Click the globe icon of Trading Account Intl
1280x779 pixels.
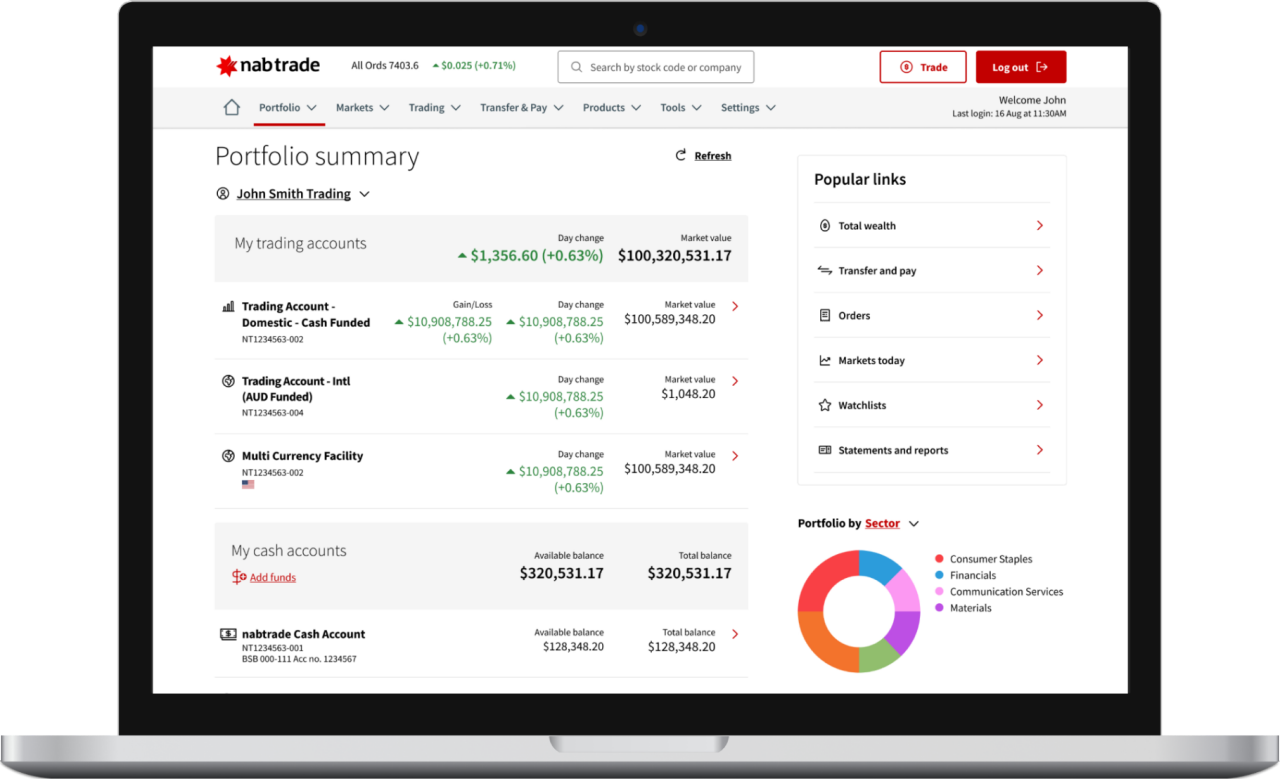click(x=228, y=381)
